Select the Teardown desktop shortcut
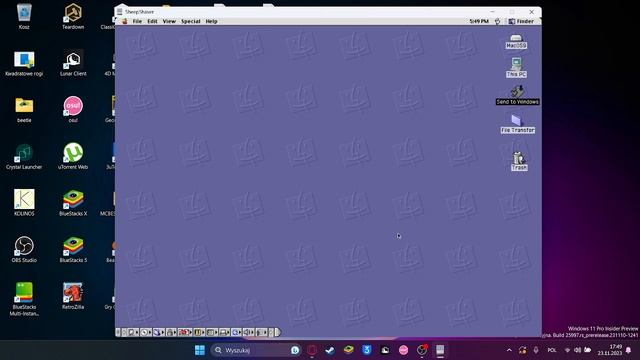This screenshot has height=360, width=640. tap(73, 16)
